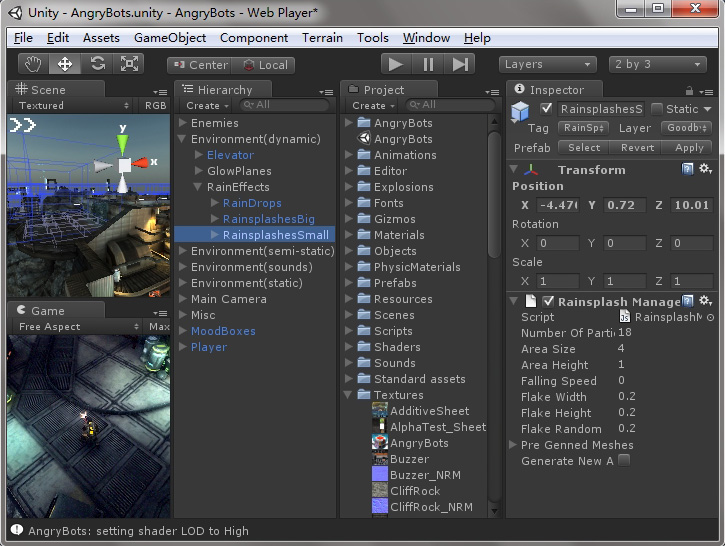Image resolution: width=725 pixels, height=546 pixels.
Task: Click the Transform help book icon
Action: coord(688,169)
